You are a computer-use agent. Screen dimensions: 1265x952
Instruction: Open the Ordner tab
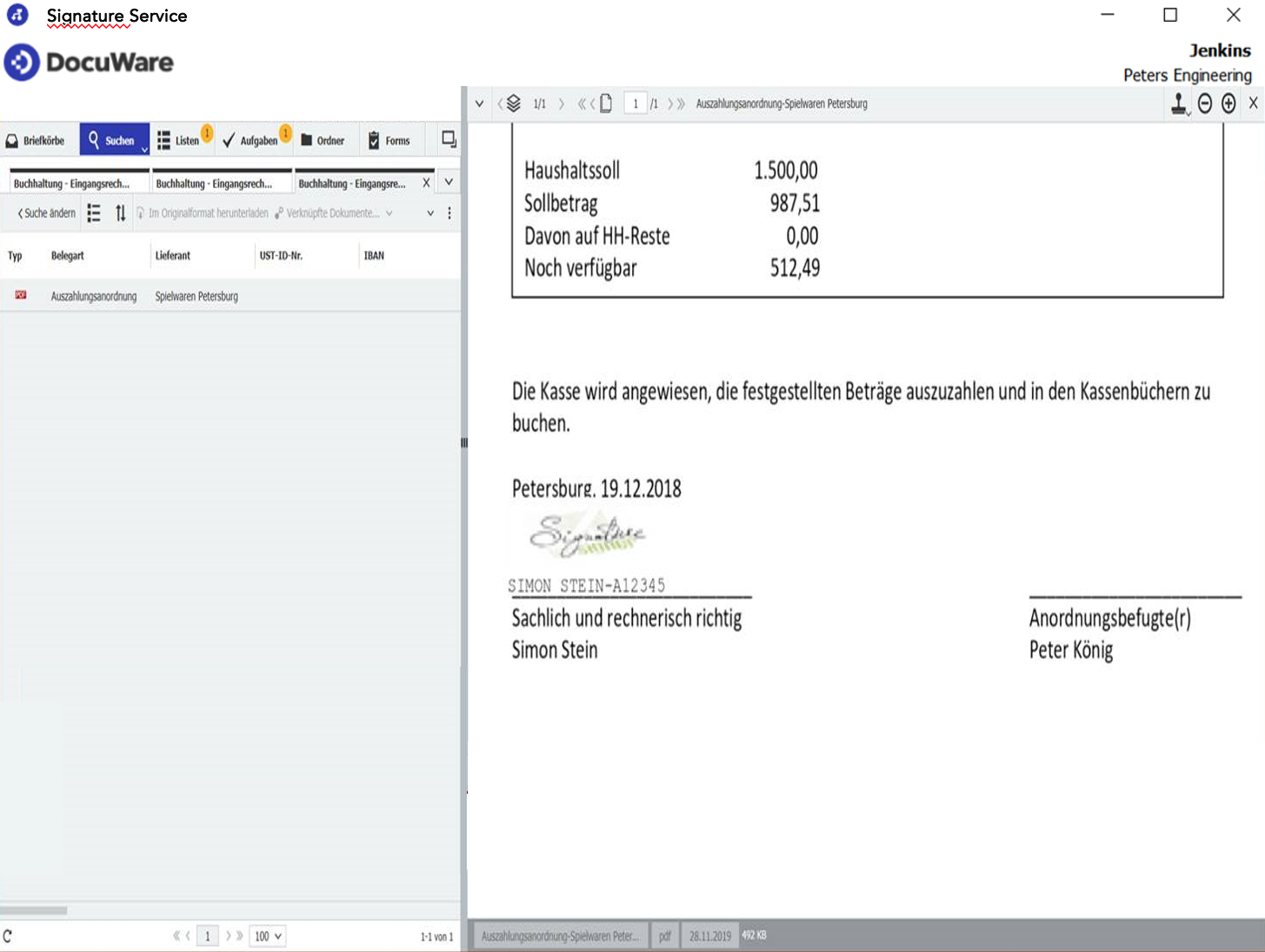click(x=323, y=140)
